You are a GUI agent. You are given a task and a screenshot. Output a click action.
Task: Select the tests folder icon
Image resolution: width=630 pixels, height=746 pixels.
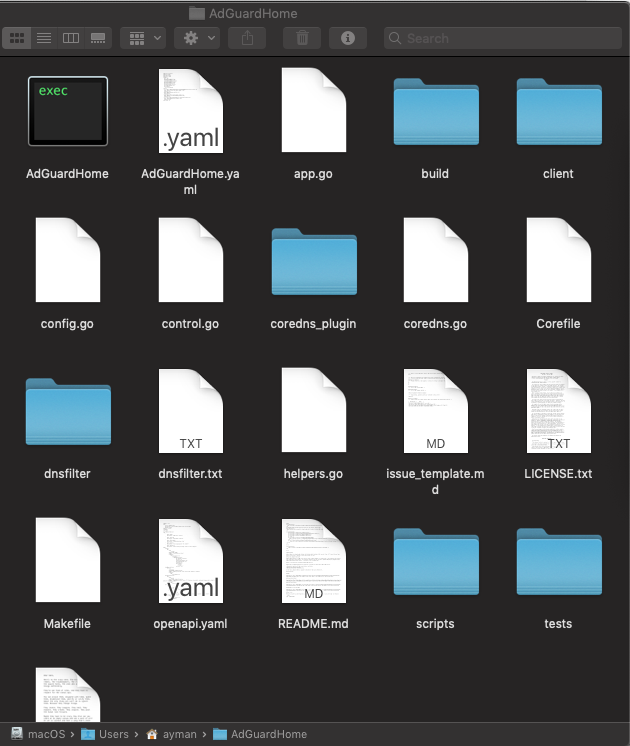[559, 562]
